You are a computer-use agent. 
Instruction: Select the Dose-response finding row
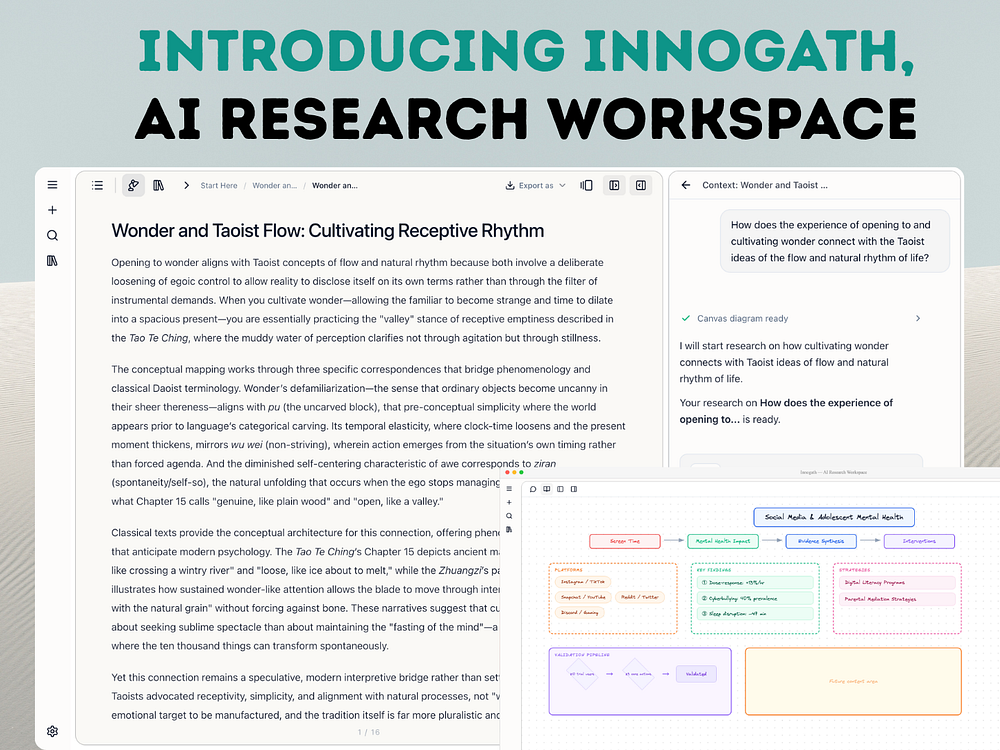pos(755,582)
